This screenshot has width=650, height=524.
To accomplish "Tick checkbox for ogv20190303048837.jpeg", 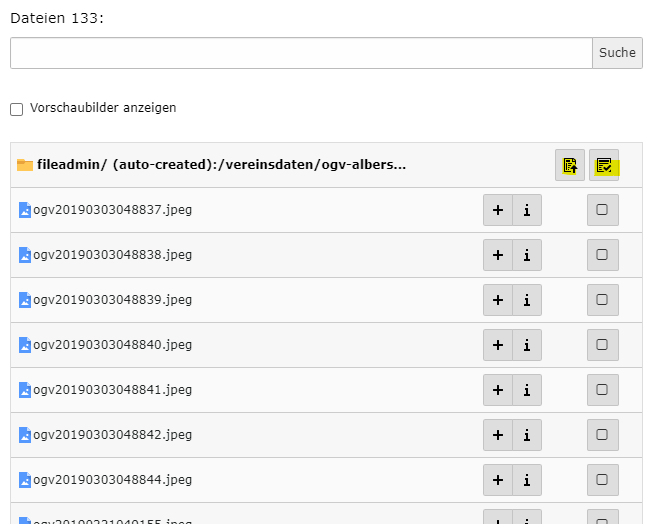I will click(x=602, y=210).
